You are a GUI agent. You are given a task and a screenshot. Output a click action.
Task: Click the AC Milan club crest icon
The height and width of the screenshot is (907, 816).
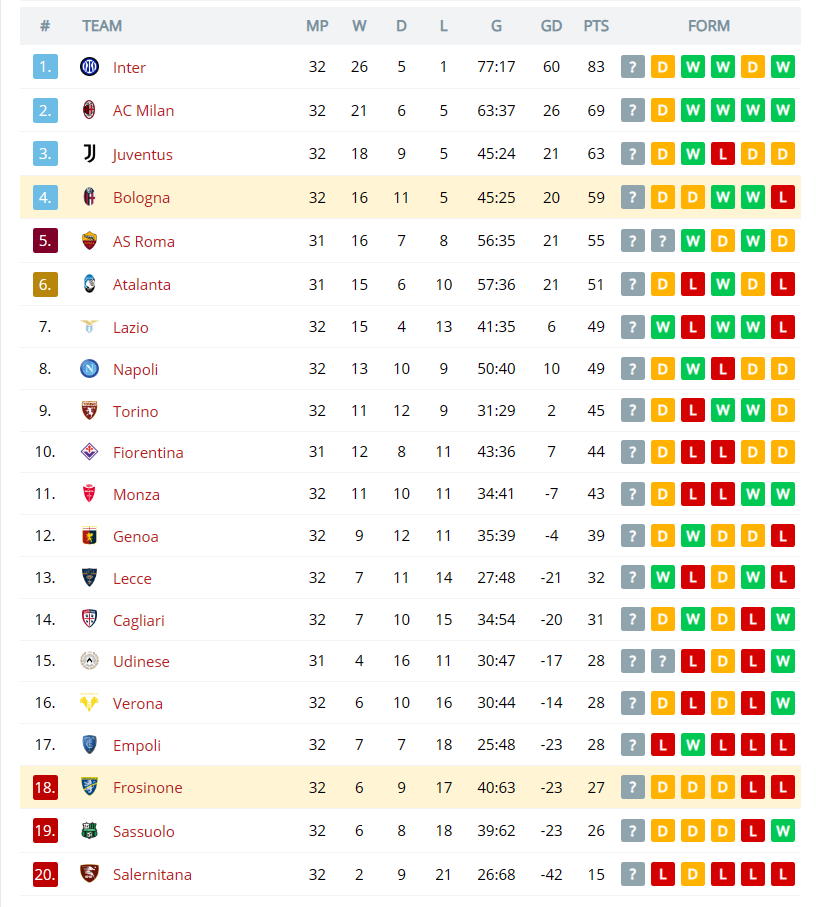89,110
